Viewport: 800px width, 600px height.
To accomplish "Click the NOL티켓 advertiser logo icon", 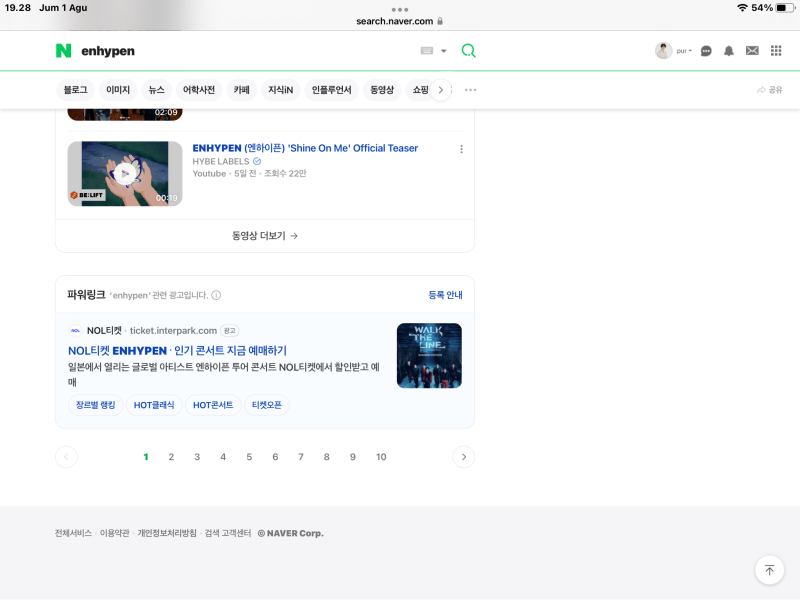I will (76, 331).
